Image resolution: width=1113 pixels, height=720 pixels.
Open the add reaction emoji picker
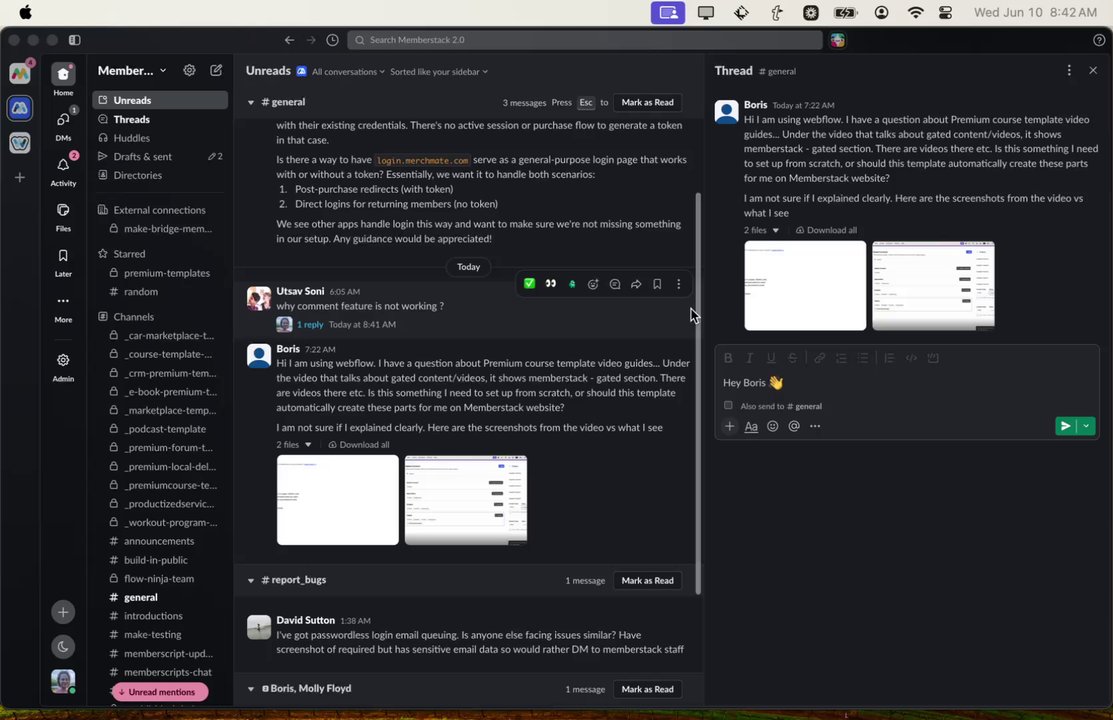click(593, 284)
